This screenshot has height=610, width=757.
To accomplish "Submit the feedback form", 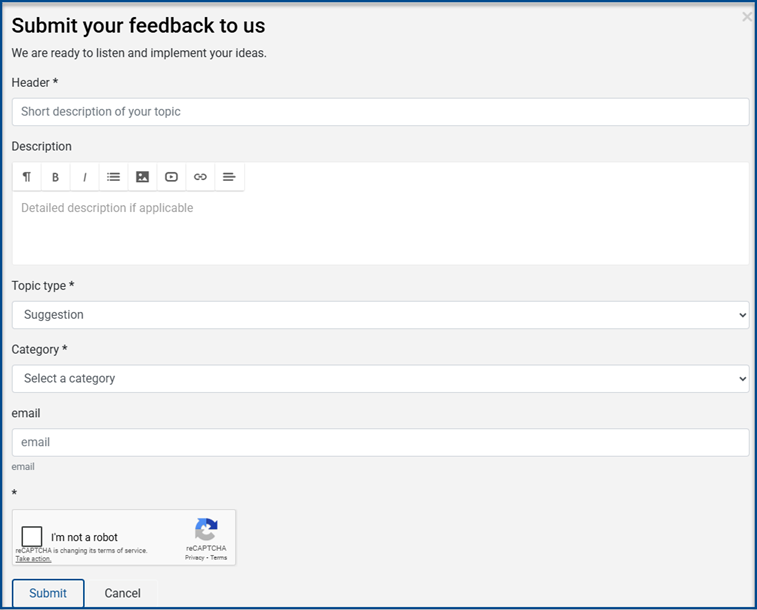I will [48, 593].
